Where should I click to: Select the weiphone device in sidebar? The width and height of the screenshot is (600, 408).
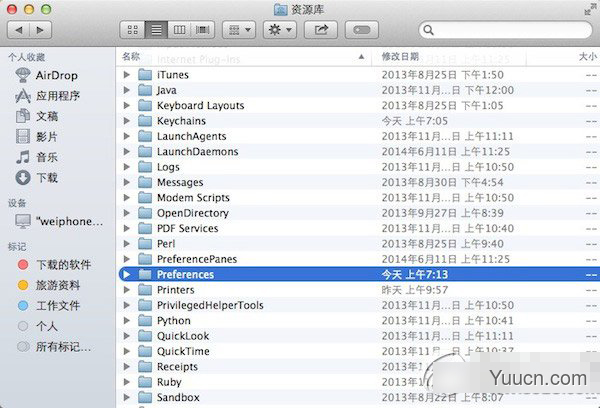click(59, 221)
